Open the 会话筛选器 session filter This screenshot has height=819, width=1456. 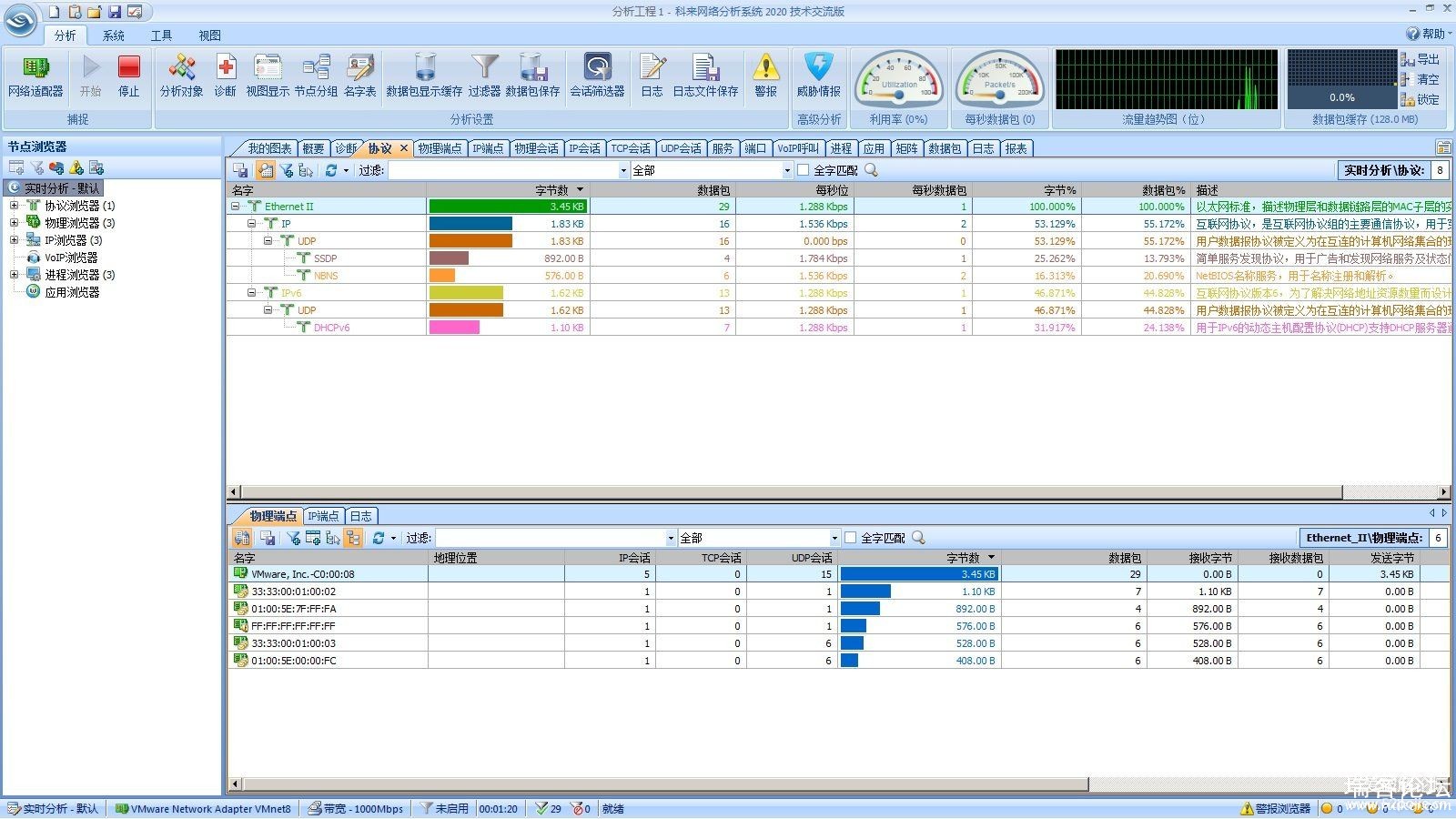(x=598, y=76)
